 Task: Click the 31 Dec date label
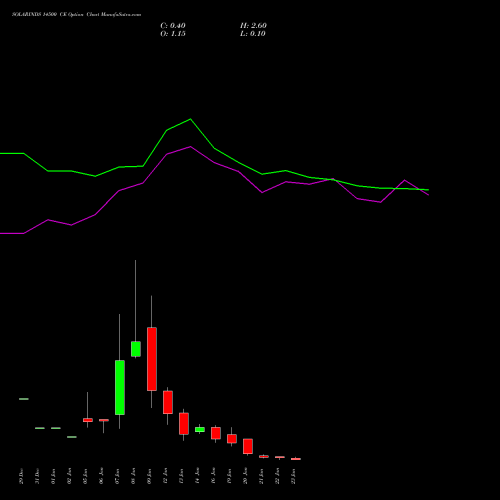(x=38, y=476)
